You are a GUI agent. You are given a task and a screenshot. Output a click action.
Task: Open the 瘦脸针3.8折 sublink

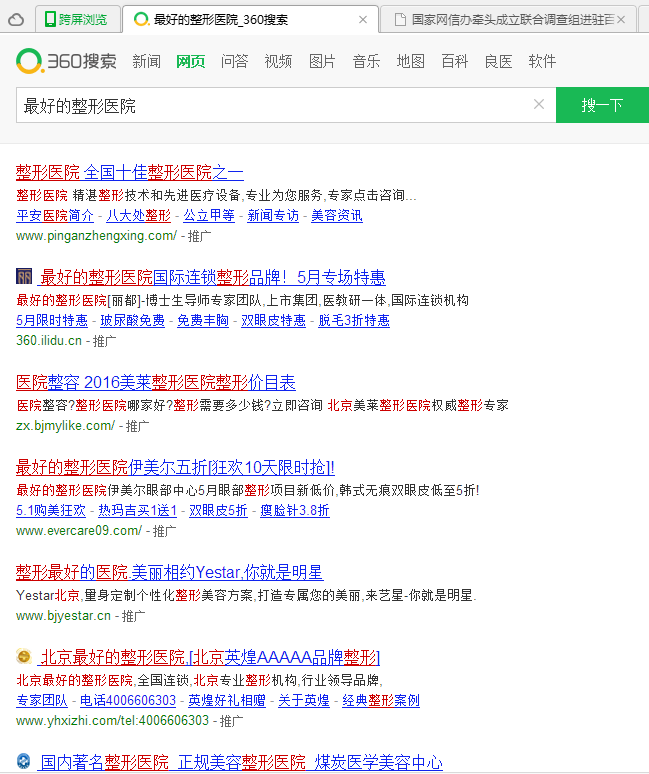pyautogui.click(x=295, y=511)
